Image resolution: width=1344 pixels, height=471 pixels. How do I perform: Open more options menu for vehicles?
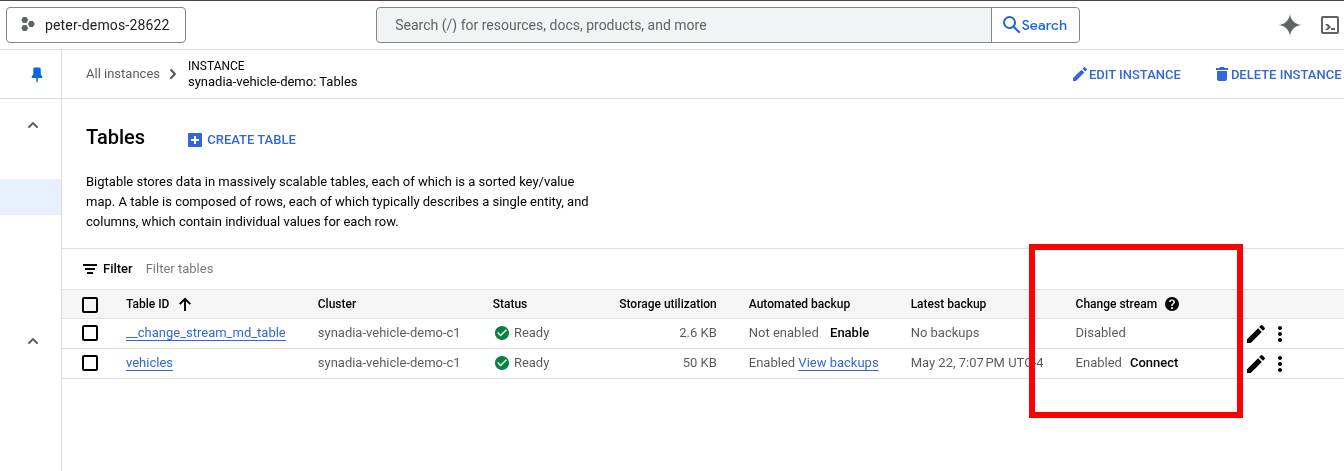pyautogui.click(x=1280, y=364)
